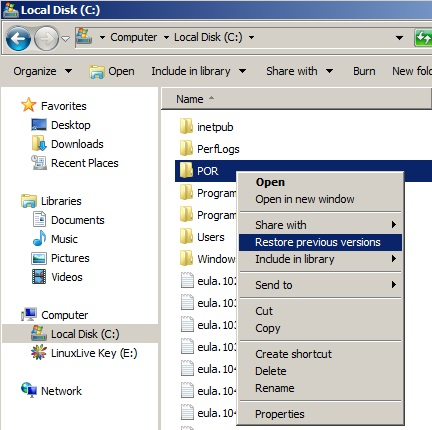Choose Open in the context menu
This screenshot has height=430, width=432.
[x=270, y=182]
